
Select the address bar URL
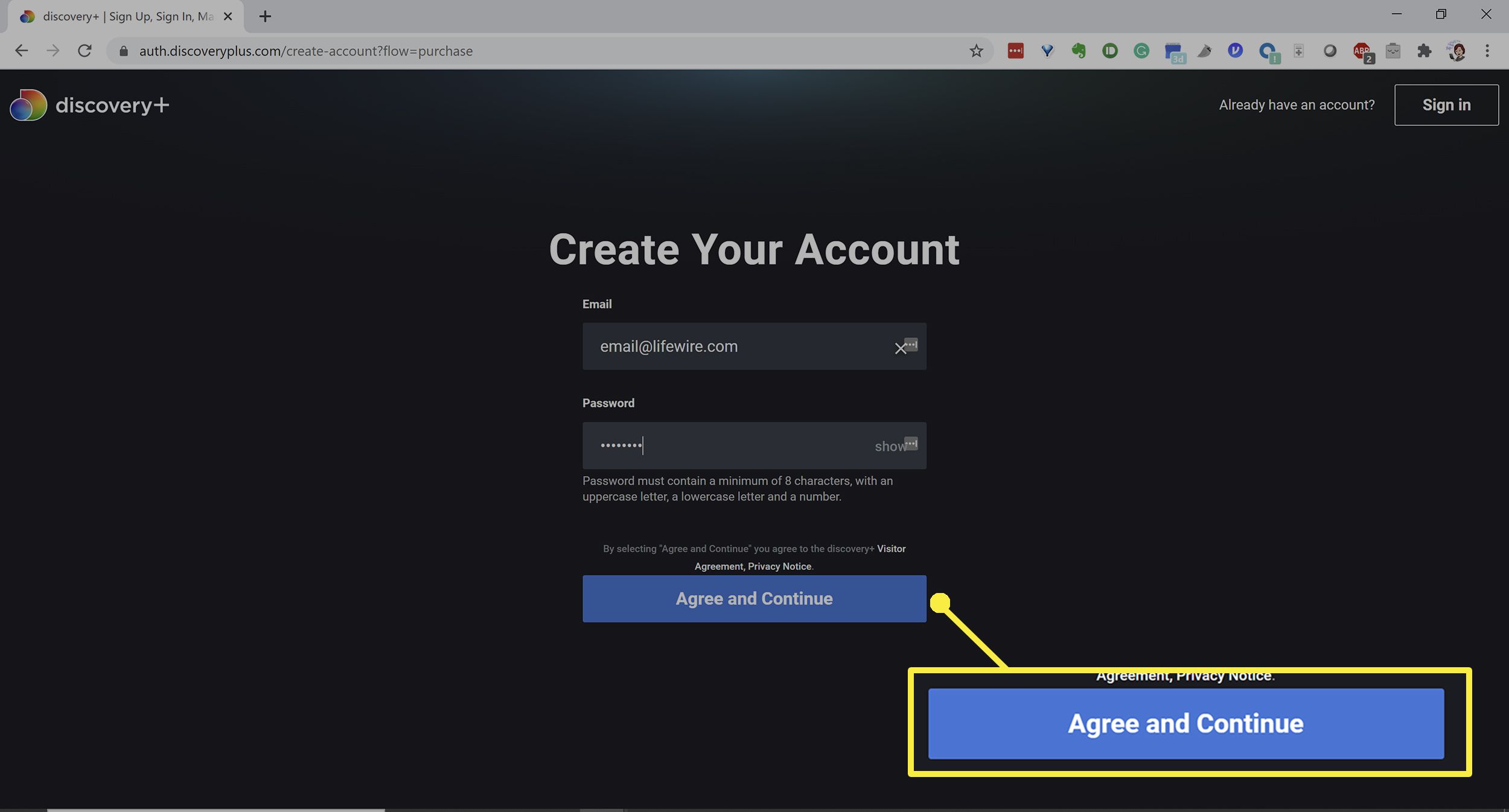303,50
